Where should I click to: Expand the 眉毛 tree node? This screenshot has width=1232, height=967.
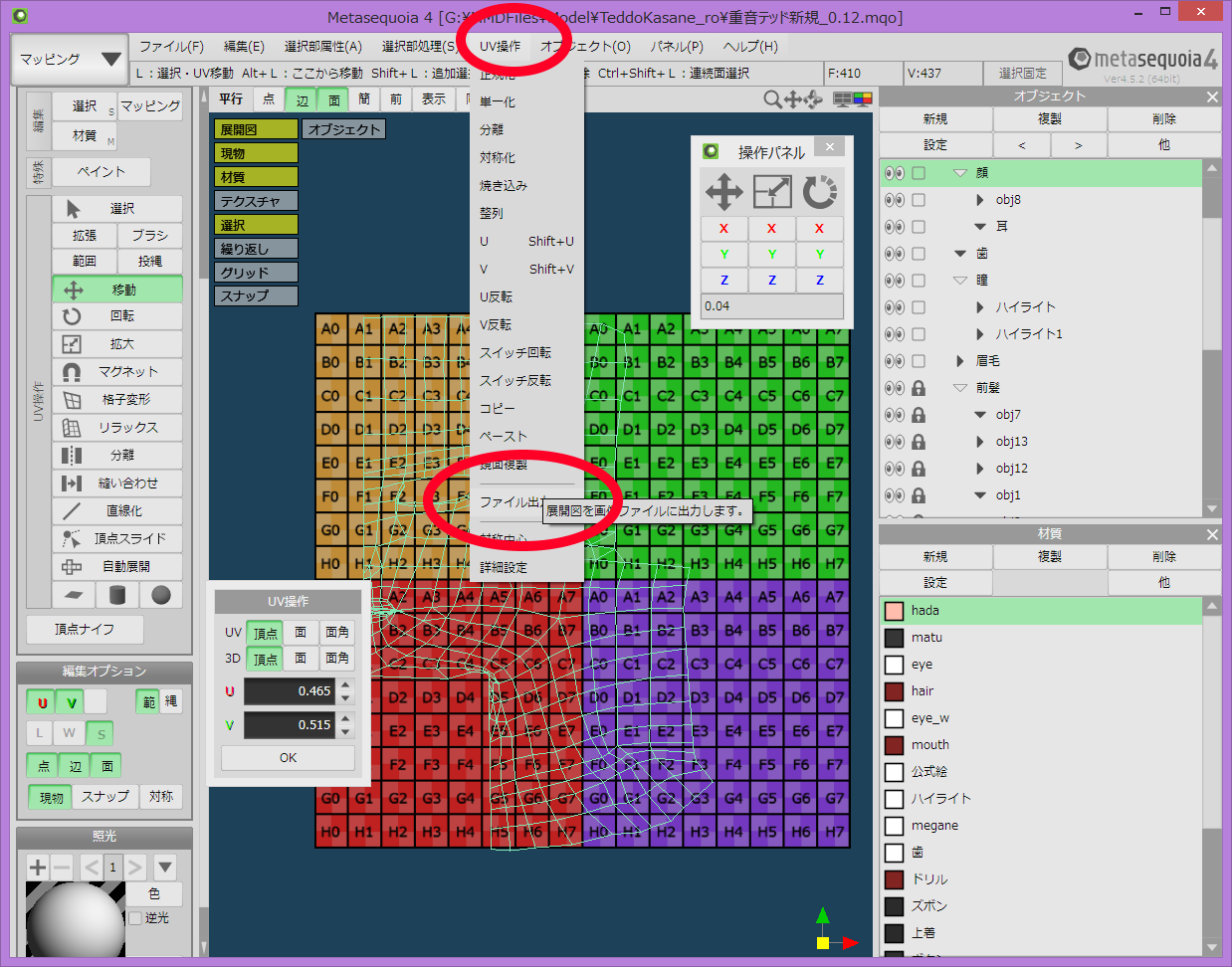[959, 361]
